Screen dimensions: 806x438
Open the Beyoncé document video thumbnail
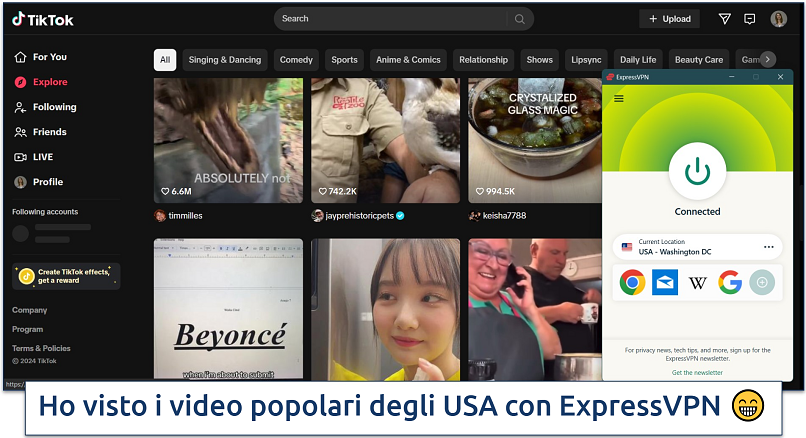pyautogui.click(x=228, y=309)
